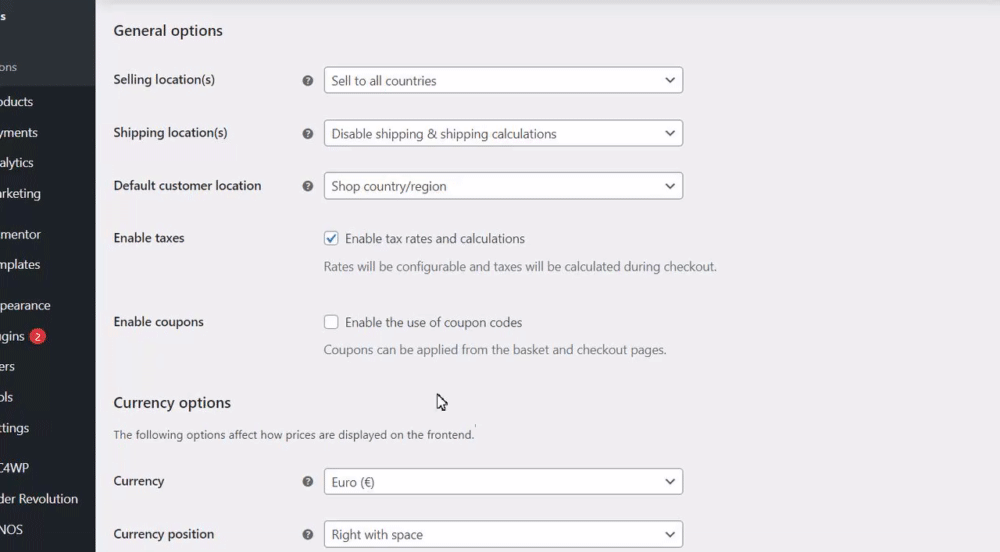Image resolution: width=1000 pixels, height=552 pixels.
Task: Open the Templates sidebar menu
Action: click(20, 265)
